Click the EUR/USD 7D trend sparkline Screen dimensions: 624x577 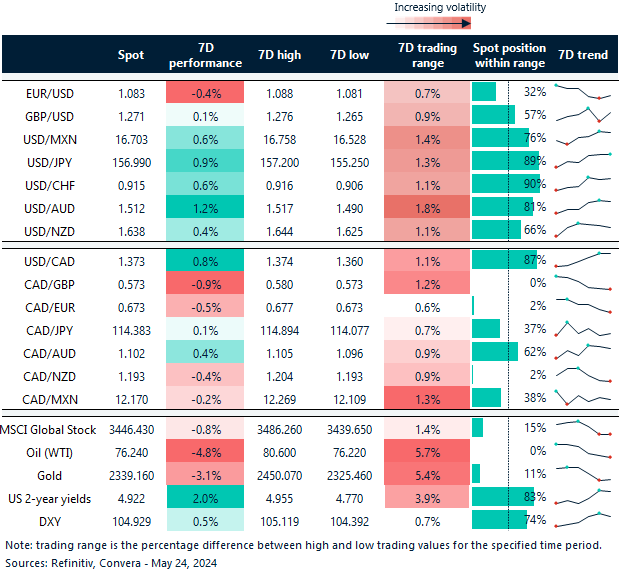click(582, 93)
